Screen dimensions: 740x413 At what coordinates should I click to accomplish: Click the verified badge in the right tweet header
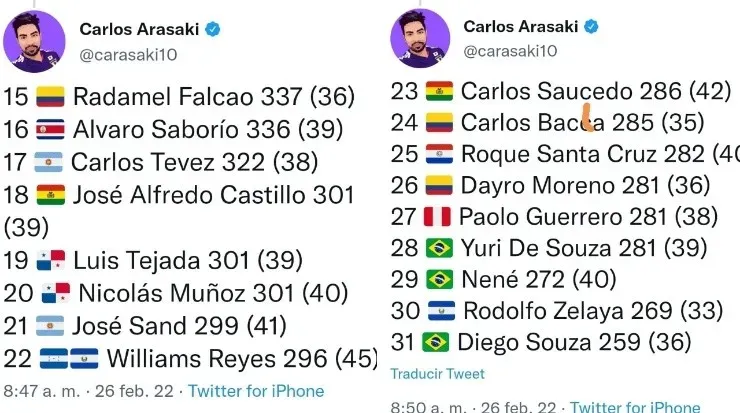[592, 26]
